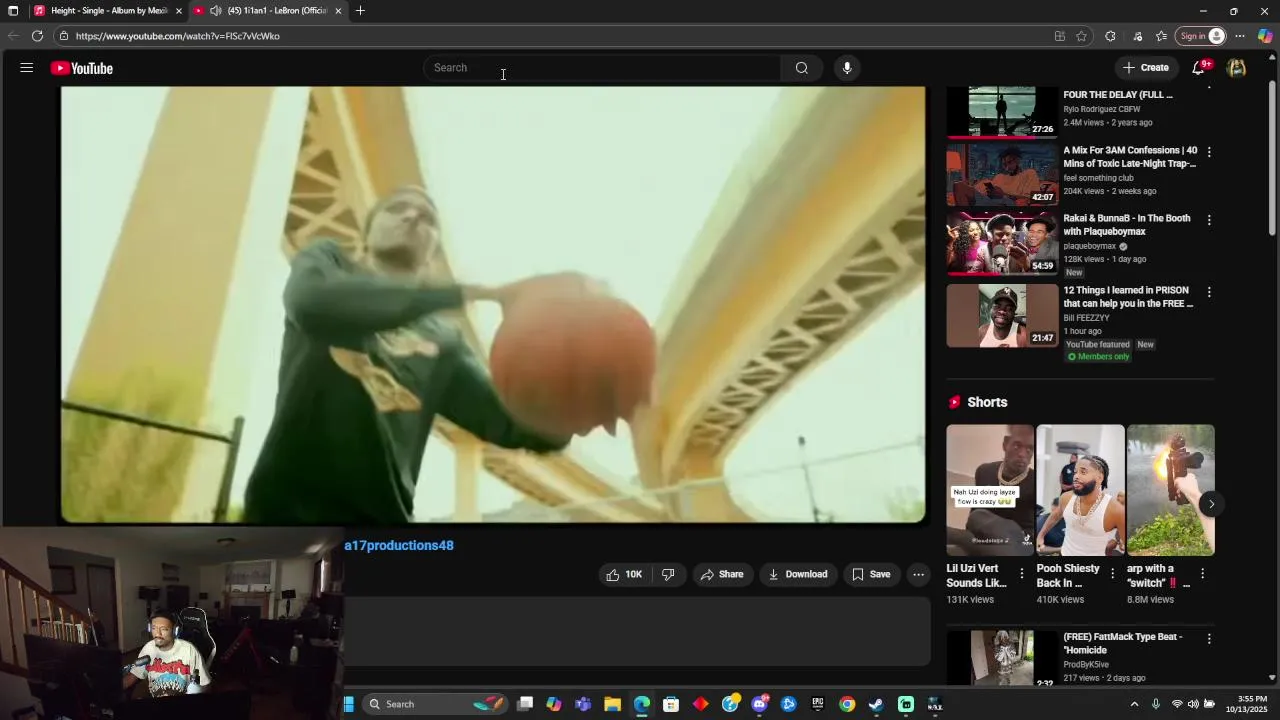Open Windows Start menu button
This screenshot has height=720, width=1280.
click(x=349, y=704)
